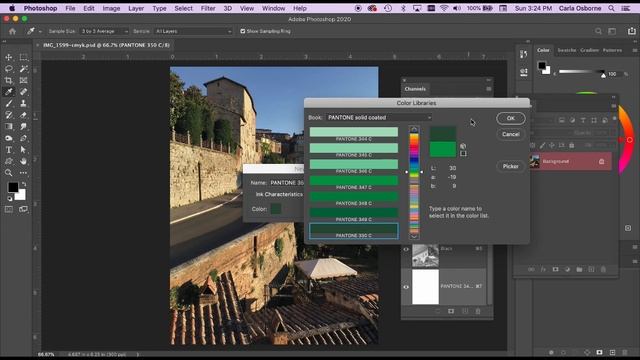This screenshot has height=360, width=640.
Task: Toggle Show Sampling Ring checkbox
Action: coord(243,31)
